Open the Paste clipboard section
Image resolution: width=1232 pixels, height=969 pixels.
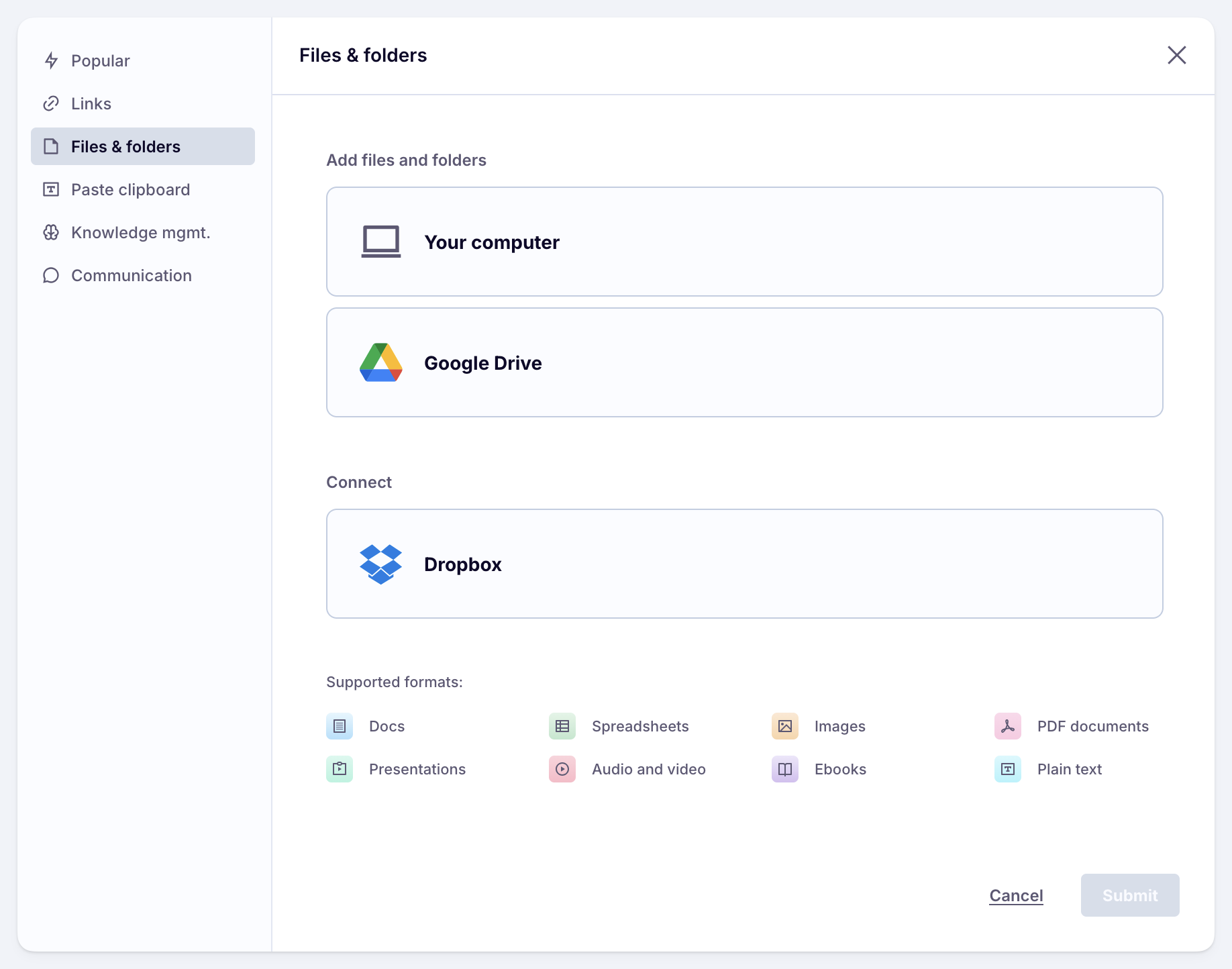coord(130,190)
